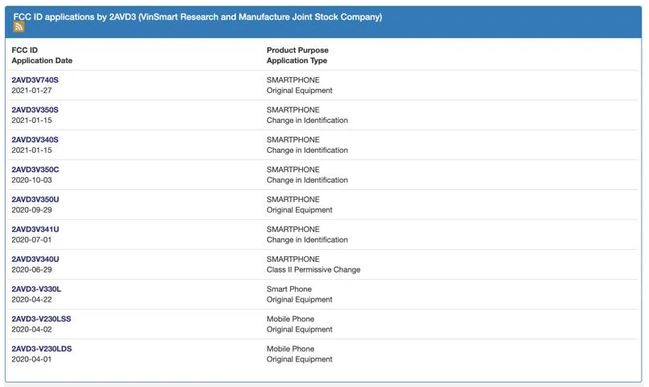
Task: Open FCC ID 2AVD3-V330L link
Action: pyautogui.click(x=36, y=289)
